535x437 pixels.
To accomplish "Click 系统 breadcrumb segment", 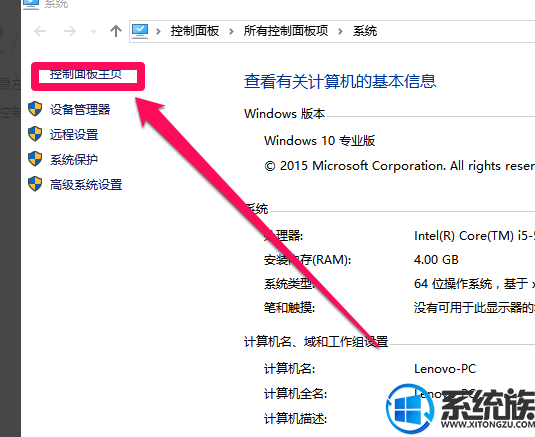I will (x=365, y=31).
